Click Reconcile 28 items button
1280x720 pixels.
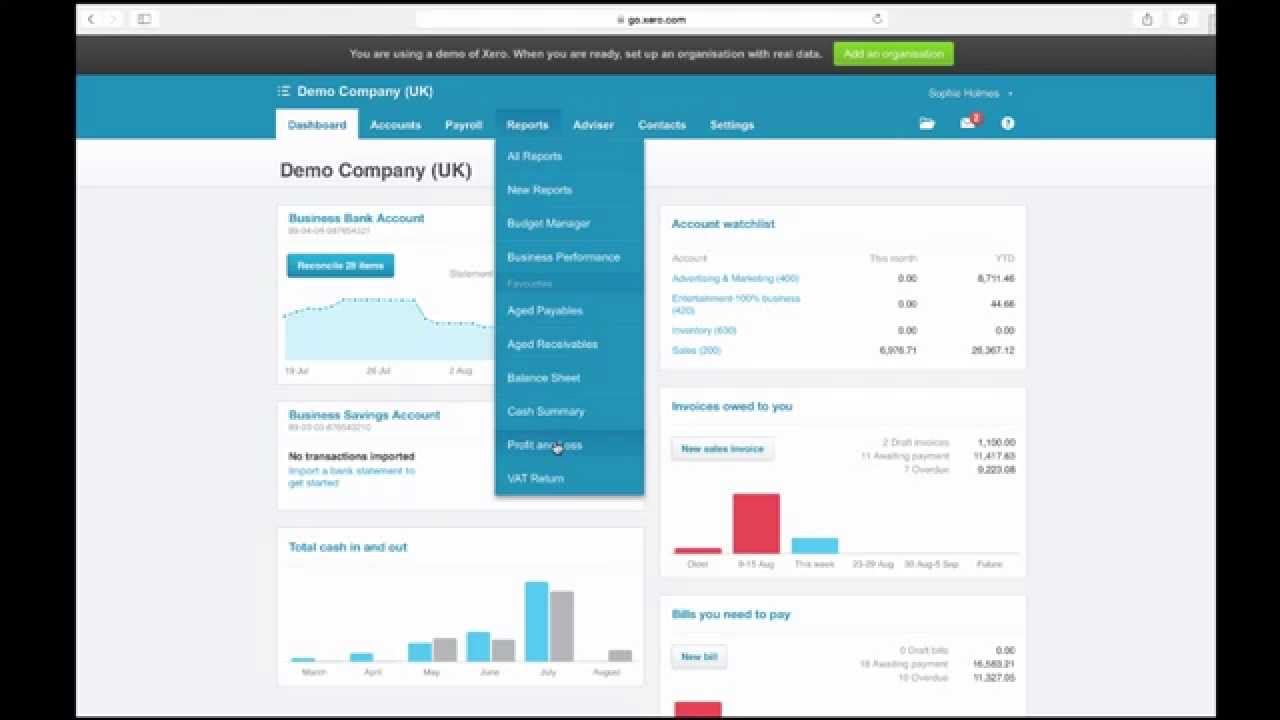click(x=340, y=266)
